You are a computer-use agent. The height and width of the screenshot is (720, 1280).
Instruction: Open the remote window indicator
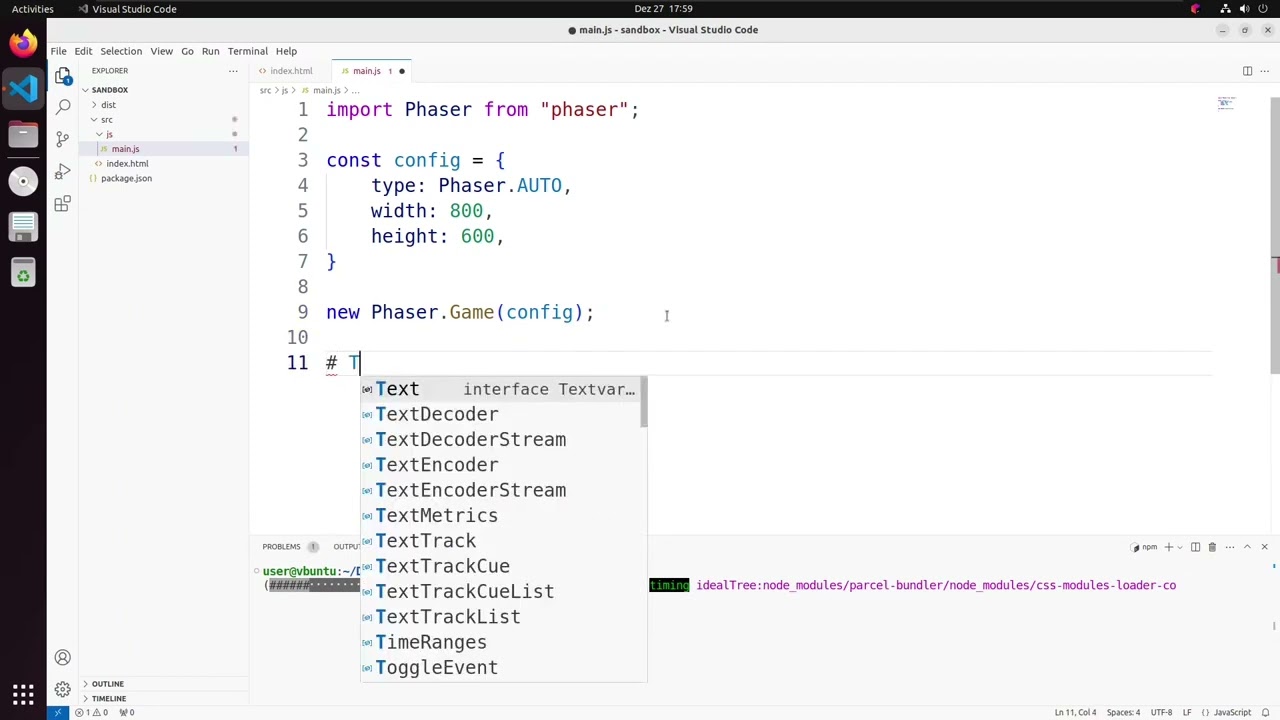coord(58,712)
